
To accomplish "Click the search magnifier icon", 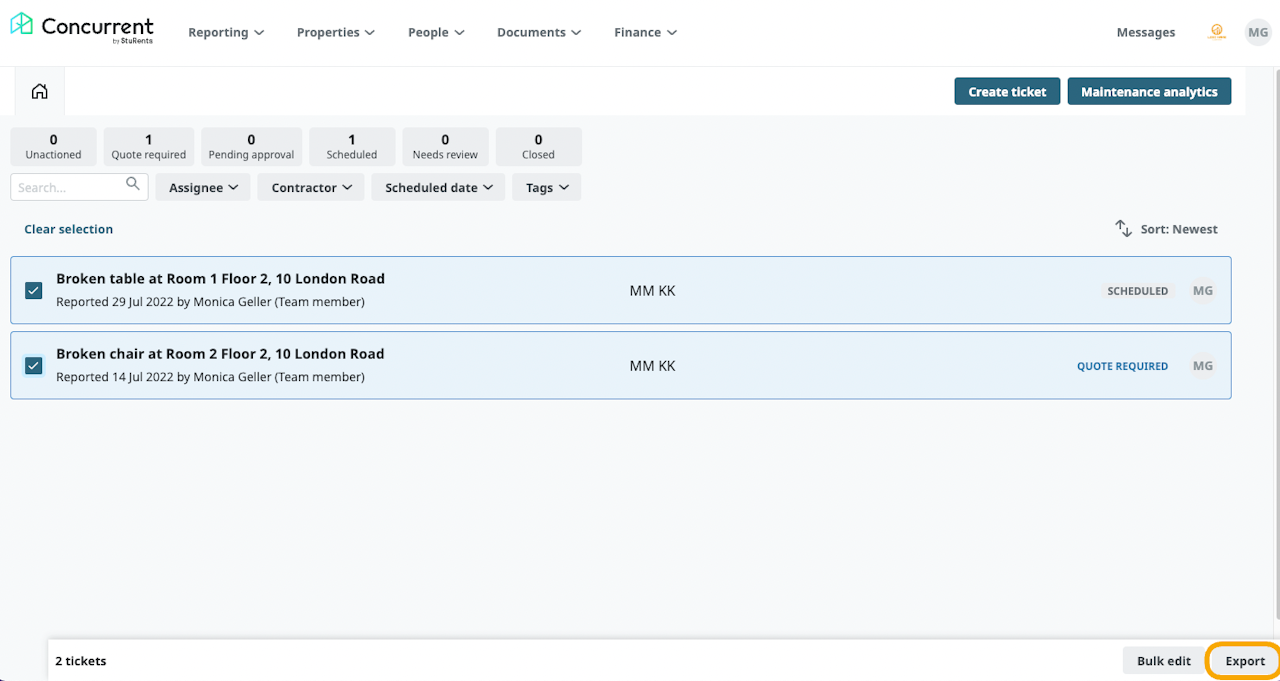I will click(133, 184).
